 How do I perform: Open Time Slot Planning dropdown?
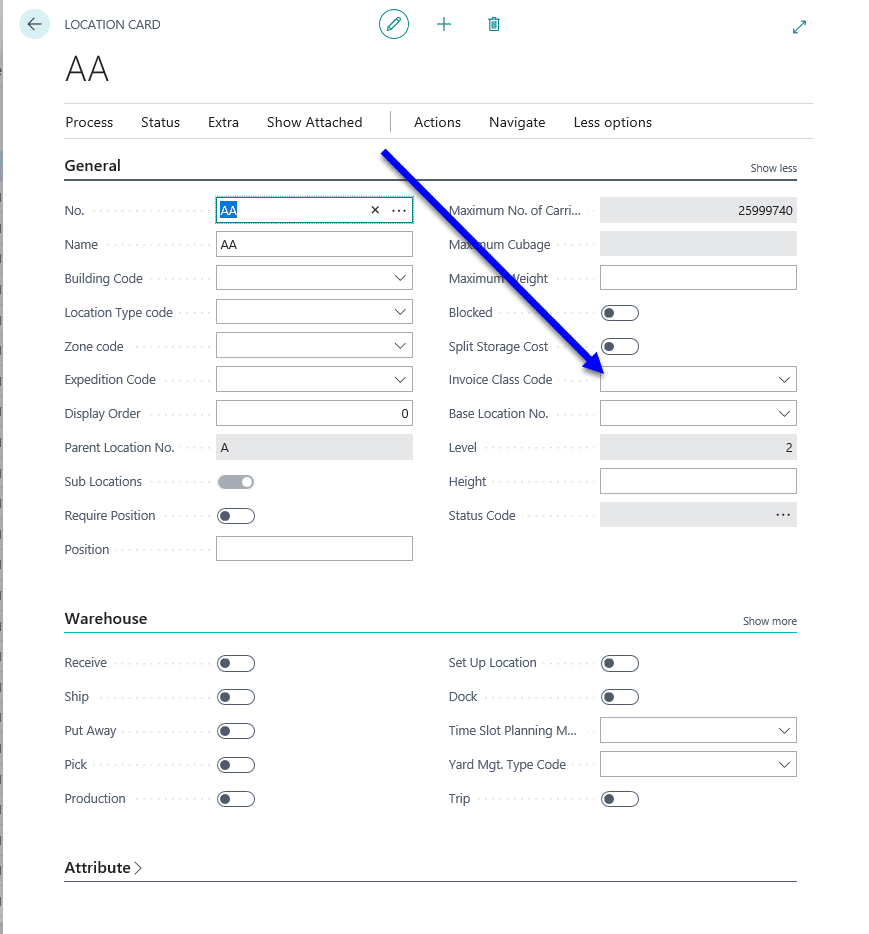784,730
